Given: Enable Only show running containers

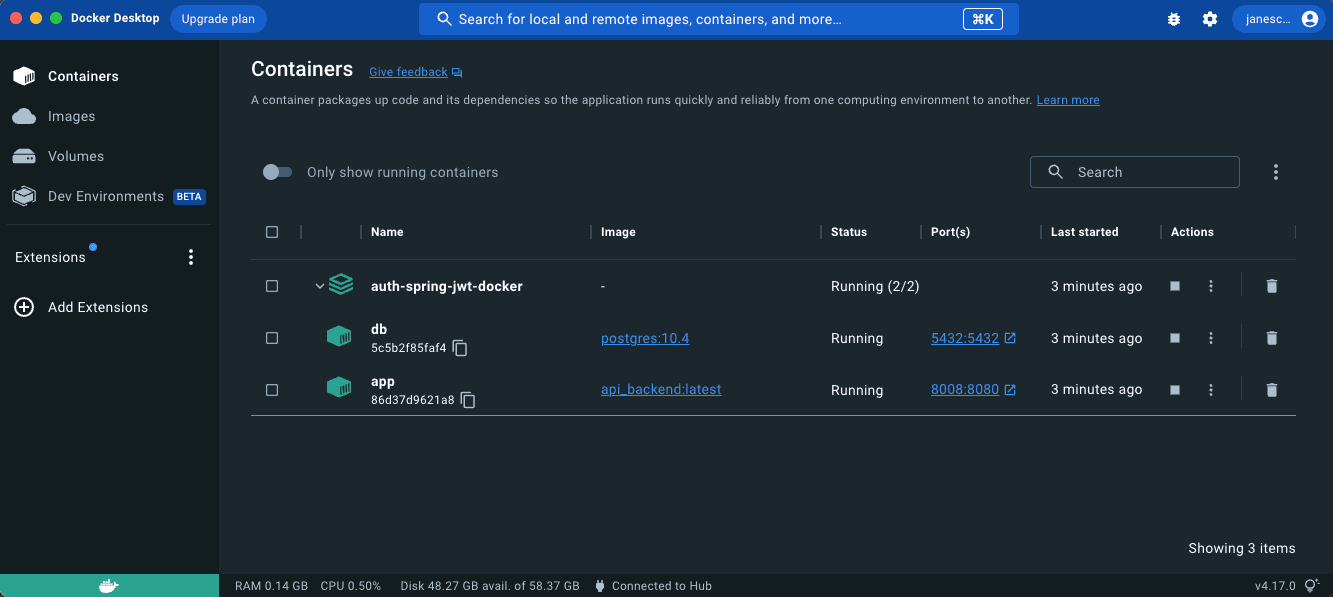Looking at the screenshot, I should (x=277, y=172).
